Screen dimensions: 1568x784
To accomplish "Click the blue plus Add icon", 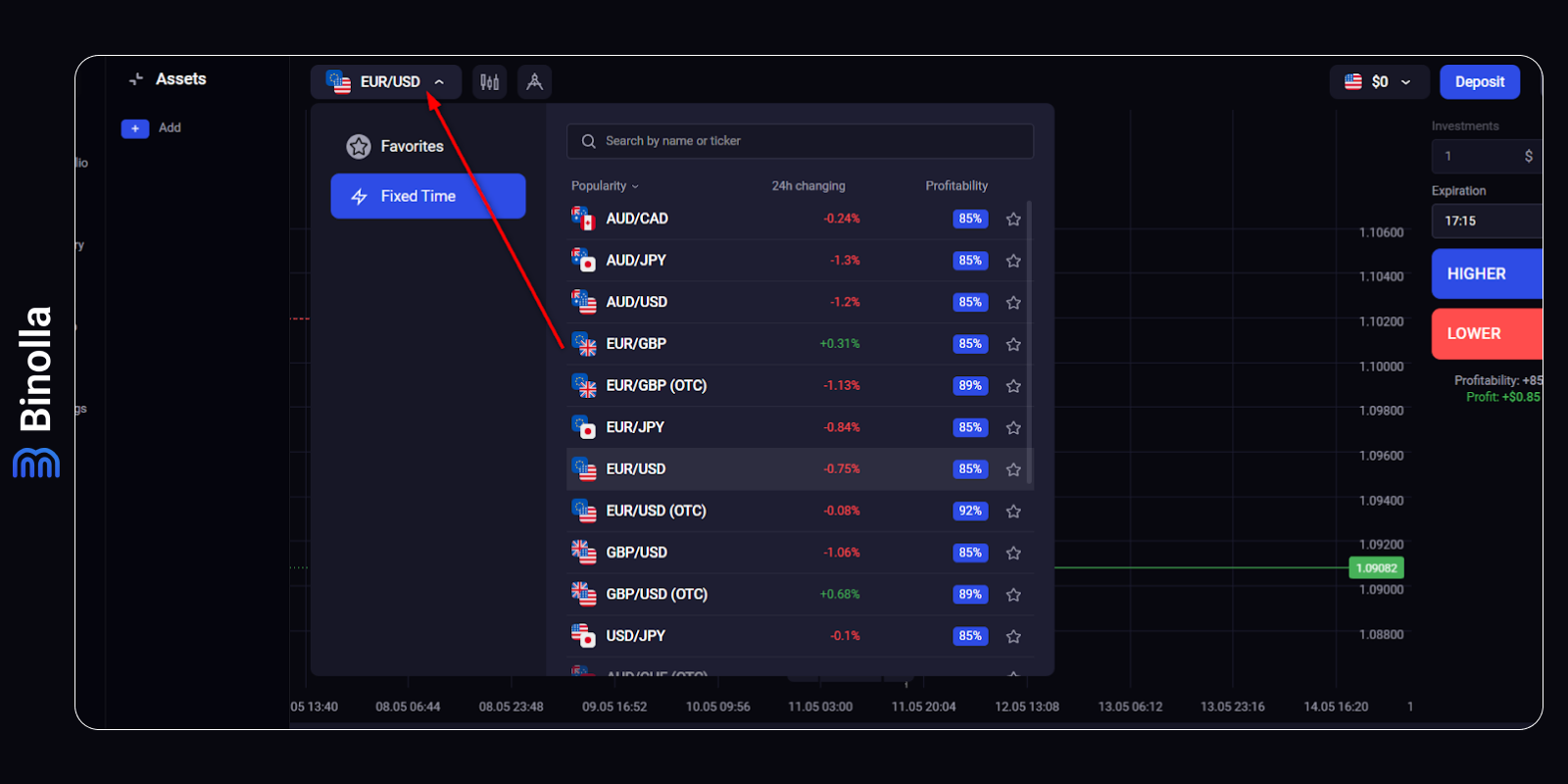I will tap(135, 128).
